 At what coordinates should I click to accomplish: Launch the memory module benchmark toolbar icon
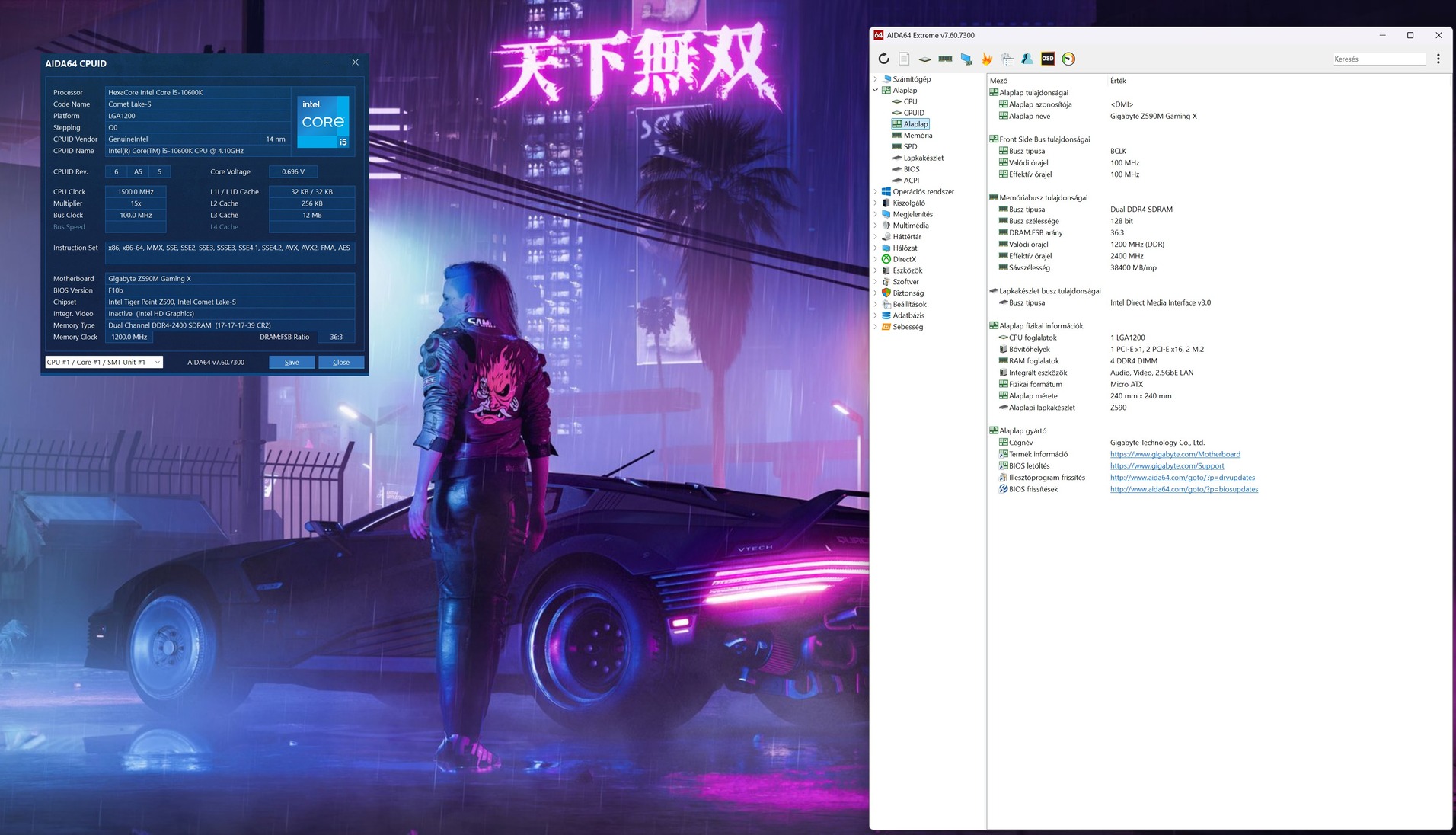[x=945, y=59]
